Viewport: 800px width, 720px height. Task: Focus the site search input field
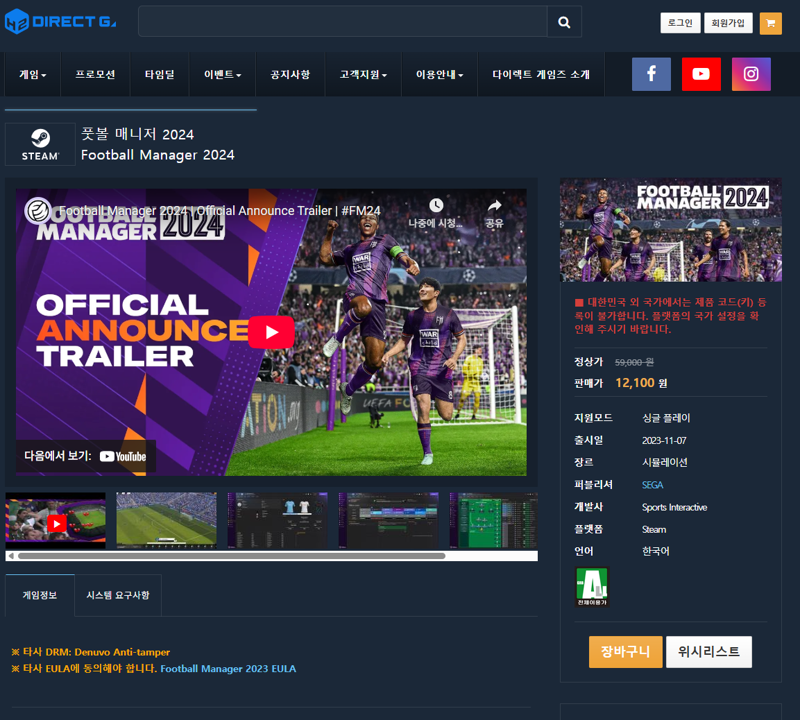[342, 21]
